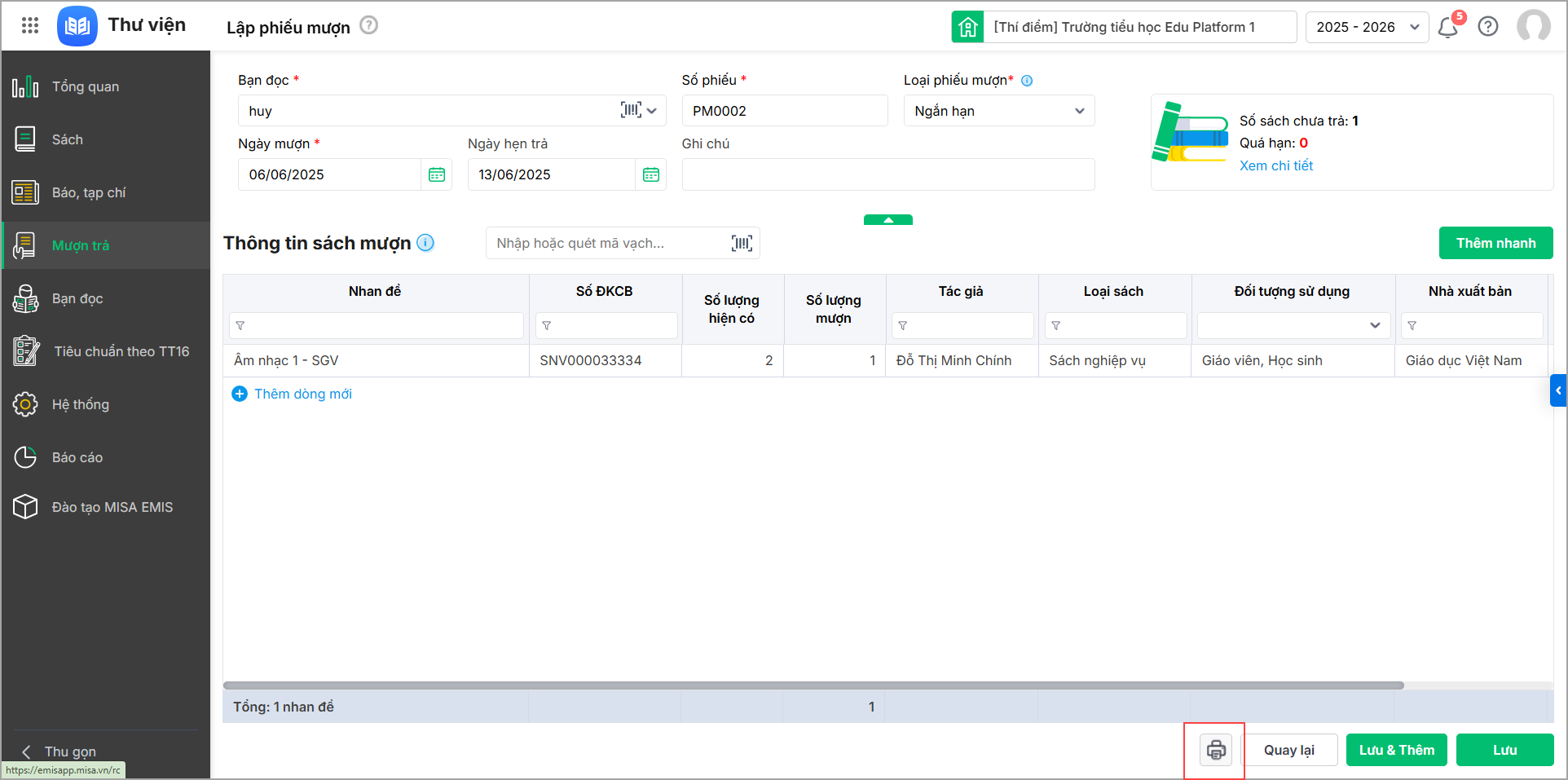This screenshot has height=780, width=1568.
Task: Click filter icon in Nhan đề column
Action: click(240, 326)
